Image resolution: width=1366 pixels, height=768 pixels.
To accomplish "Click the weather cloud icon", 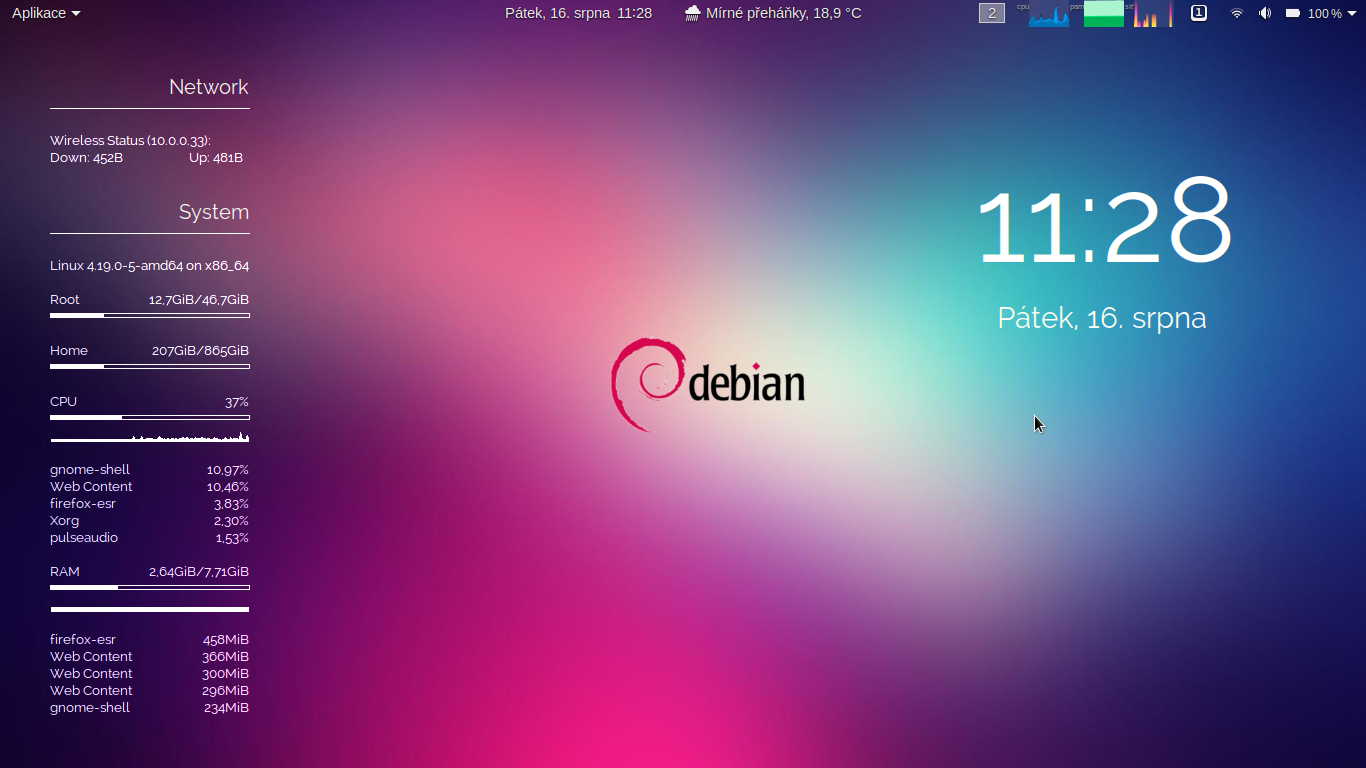I will click(692, 13).
